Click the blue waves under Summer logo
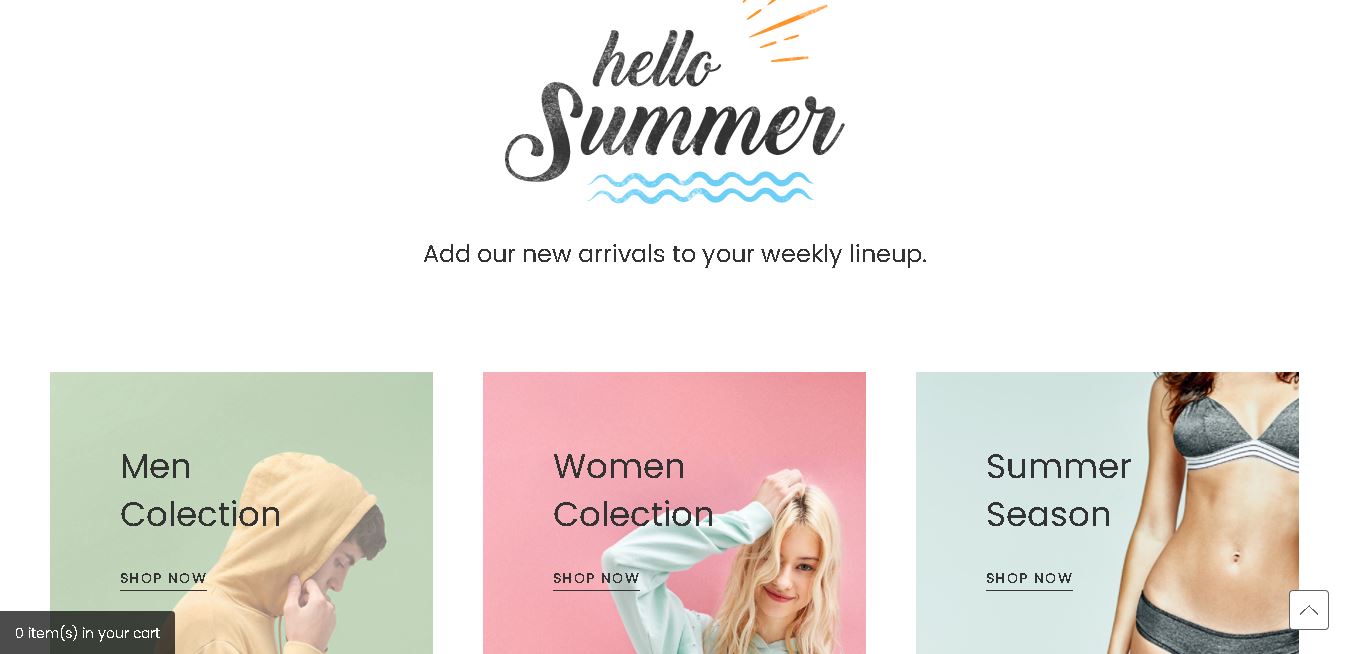Viewport: 1348px width, 654px height. coord(701,187)
